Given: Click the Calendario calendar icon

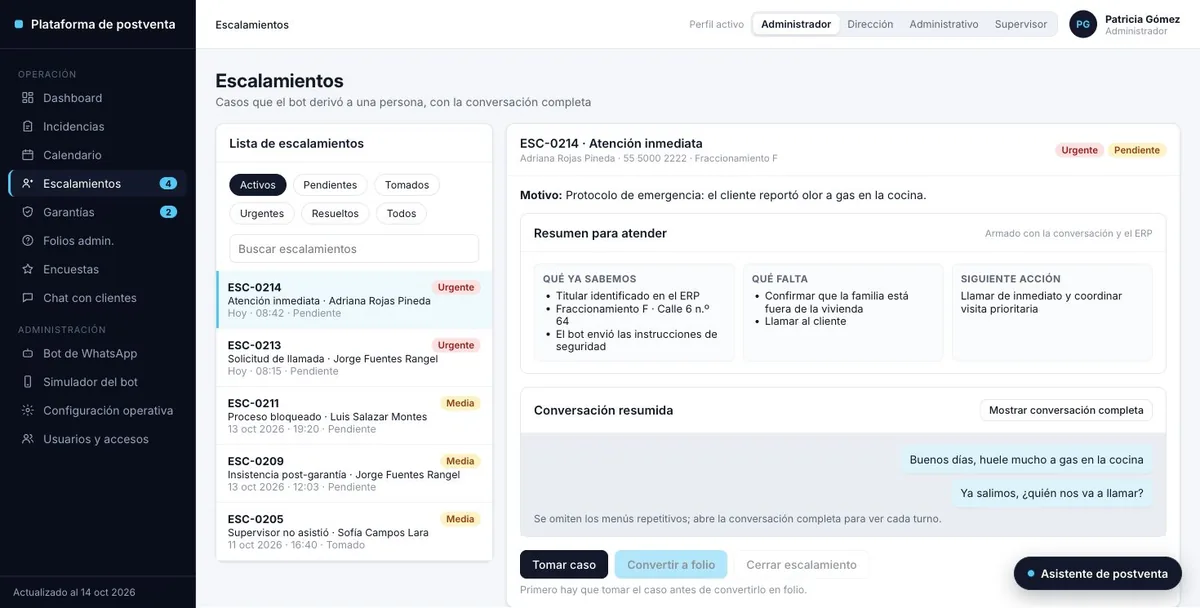Looking at the screenshot, I should pyautogui.click(x=28, y=155).
